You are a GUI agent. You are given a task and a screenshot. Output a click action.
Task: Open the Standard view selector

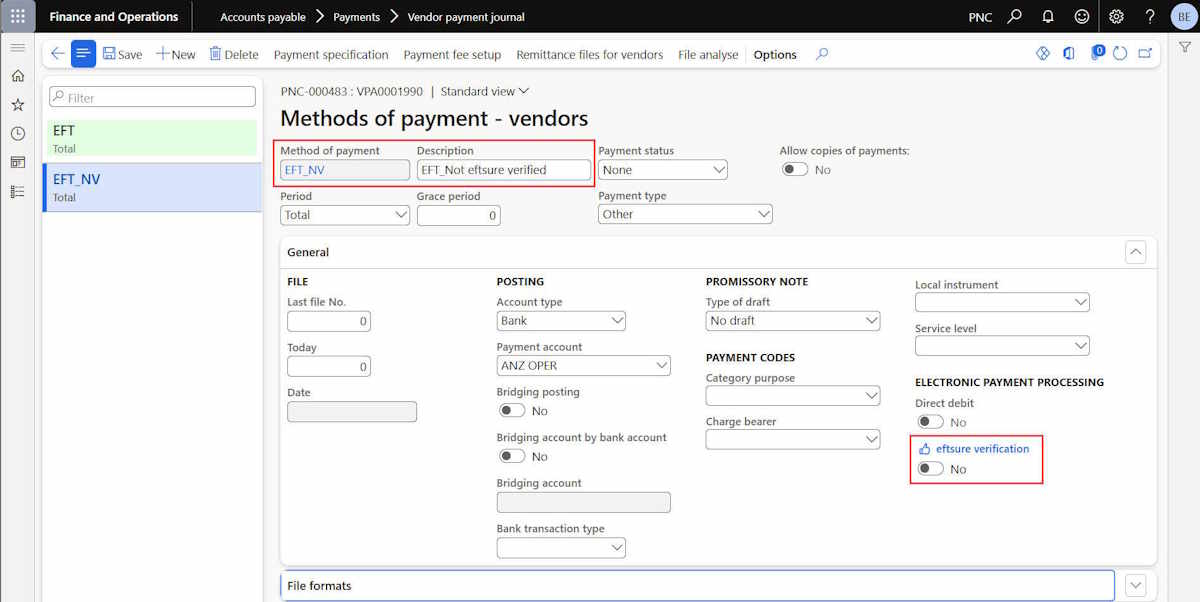pyautogui.click(x=485, y=91)
